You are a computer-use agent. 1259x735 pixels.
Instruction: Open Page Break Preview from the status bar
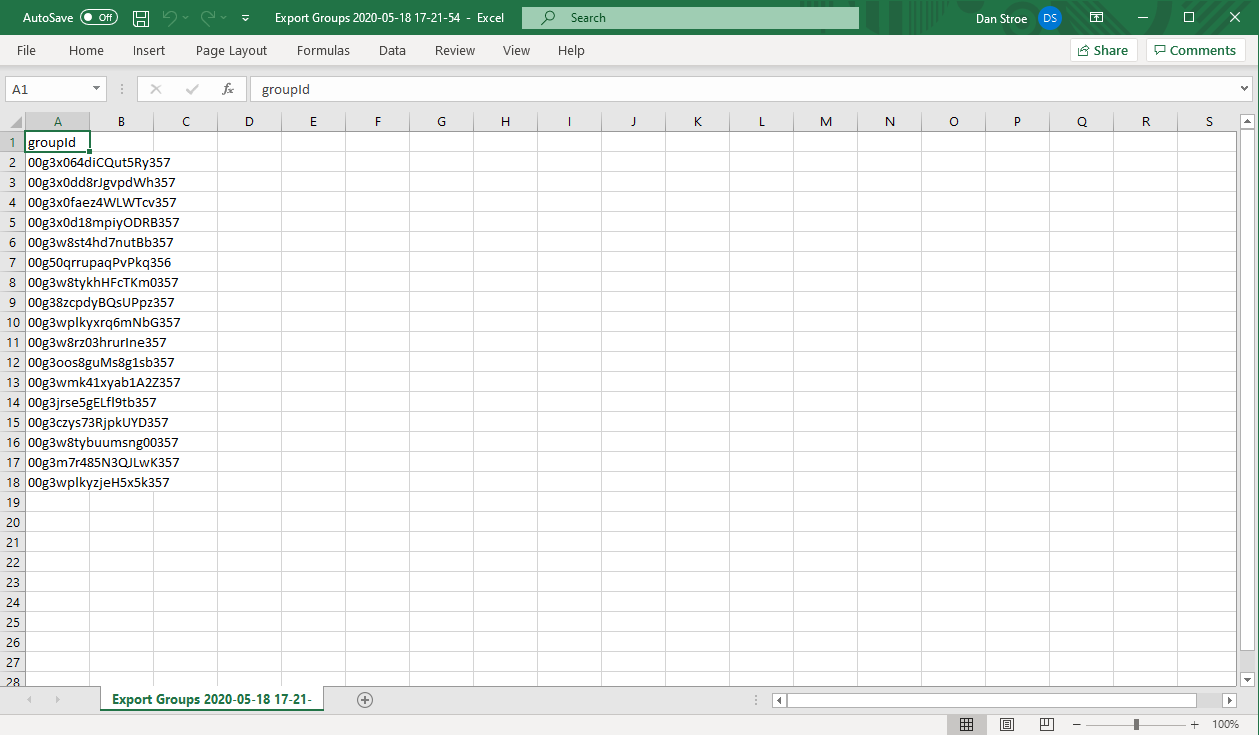[1046, 724]
